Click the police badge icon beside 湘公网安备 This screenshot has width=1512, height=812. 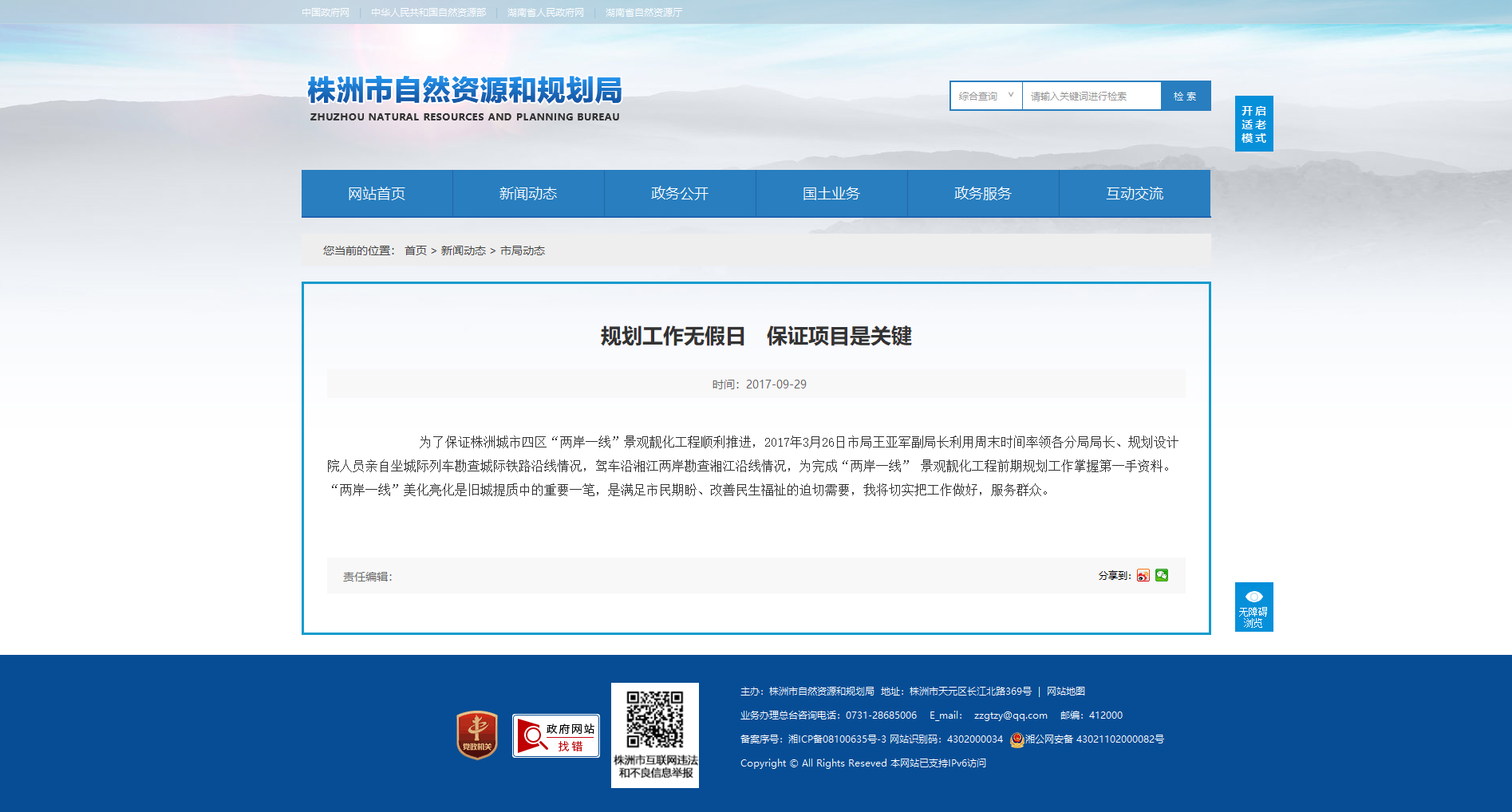click(x=1017, y=739)
